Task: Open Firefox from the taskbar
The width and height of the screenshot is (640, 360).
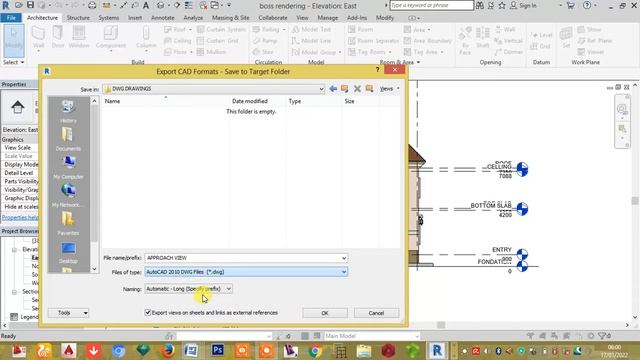Action: 167,350
